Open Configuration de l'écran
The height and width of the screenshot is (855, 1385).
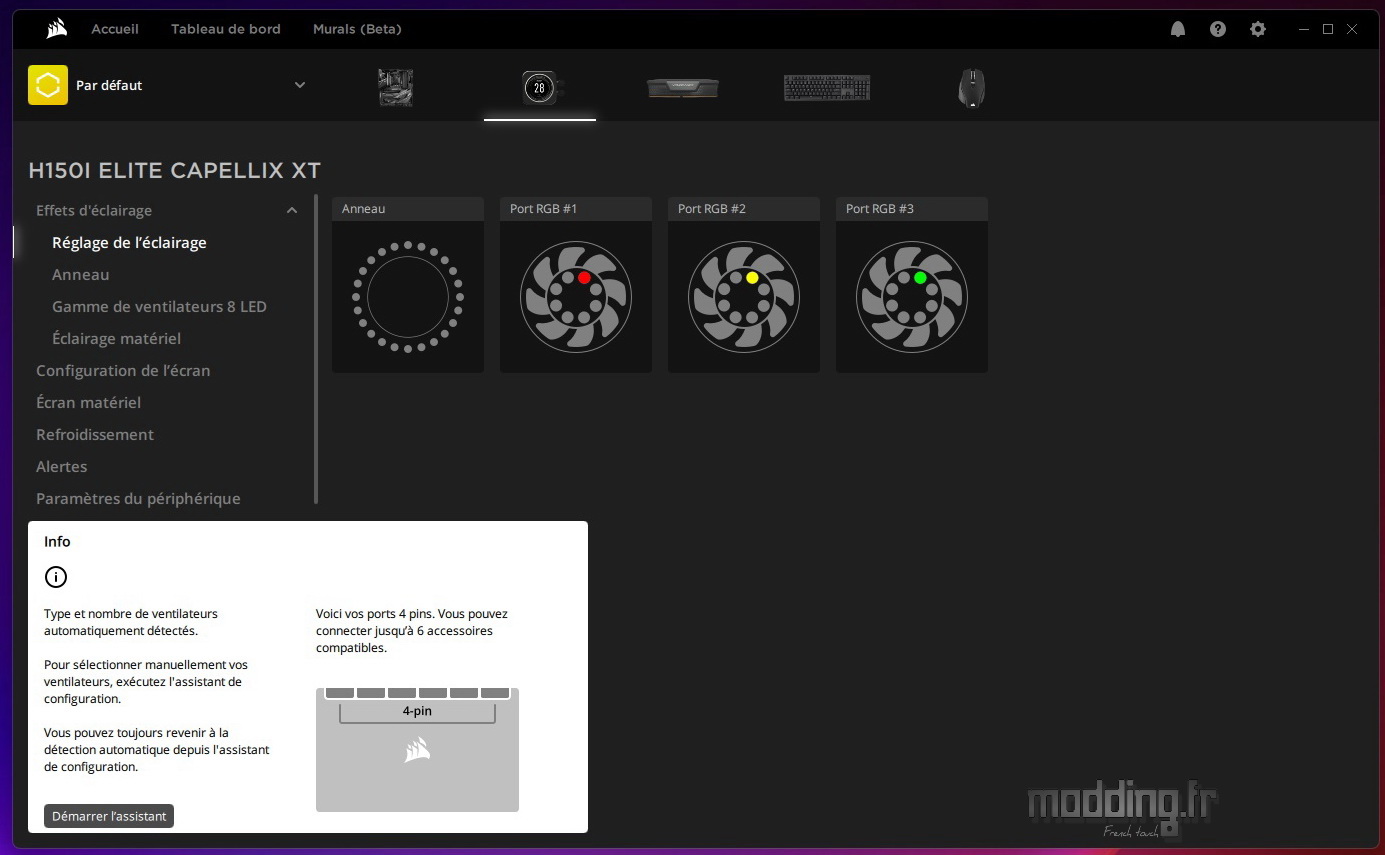point(123,370)
